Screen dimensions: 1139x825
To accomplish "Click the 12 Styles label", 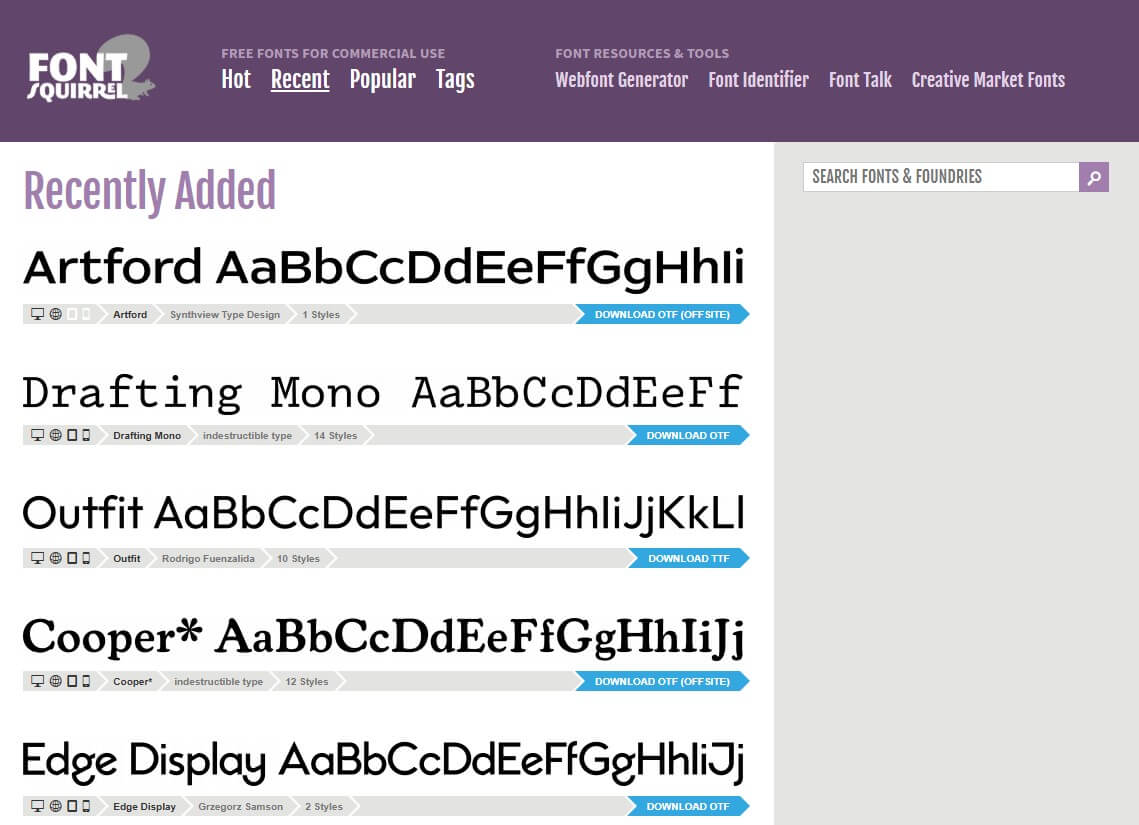I will (x=307, y=680).
